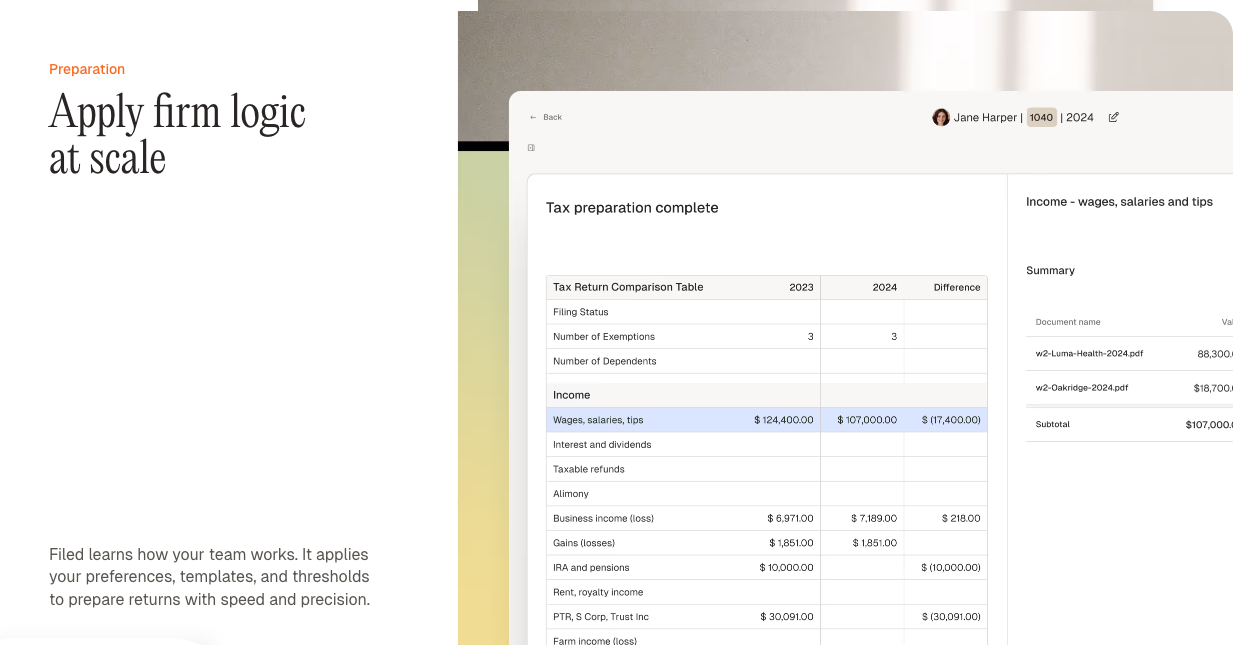
Task: Click the $ 107,000.00 wages 2024 cell
Action: point(867,420)
